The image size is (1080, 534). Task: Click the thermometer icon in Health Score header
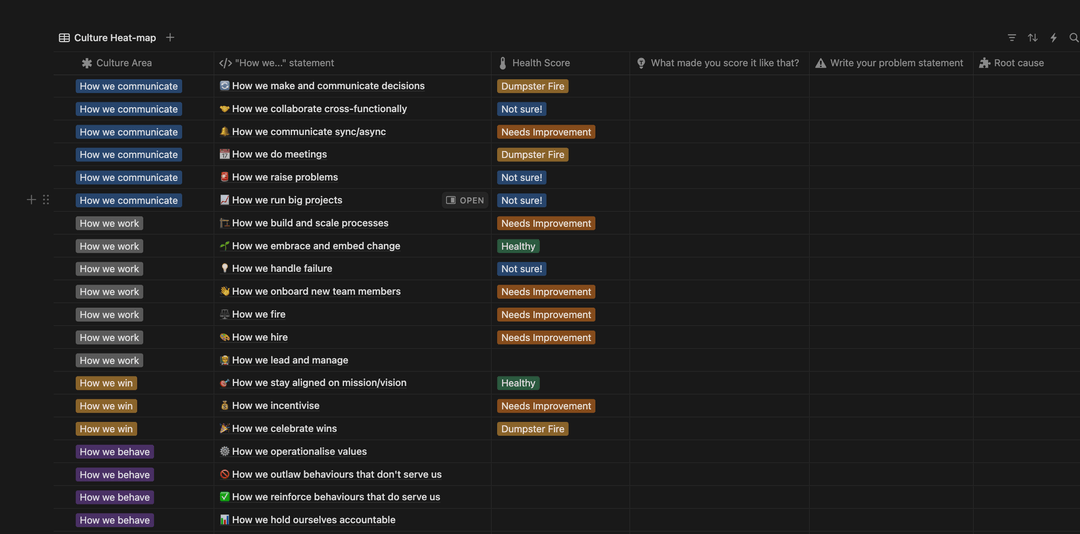click(x=503, y=63)
